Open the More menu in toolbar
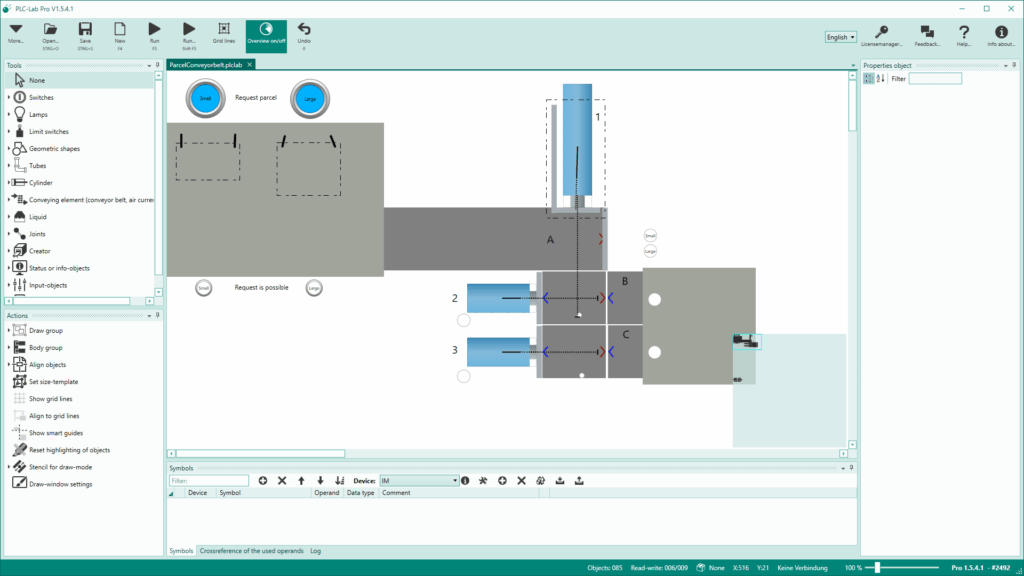This screenshot has height=576, width=1024. point(16,35)
